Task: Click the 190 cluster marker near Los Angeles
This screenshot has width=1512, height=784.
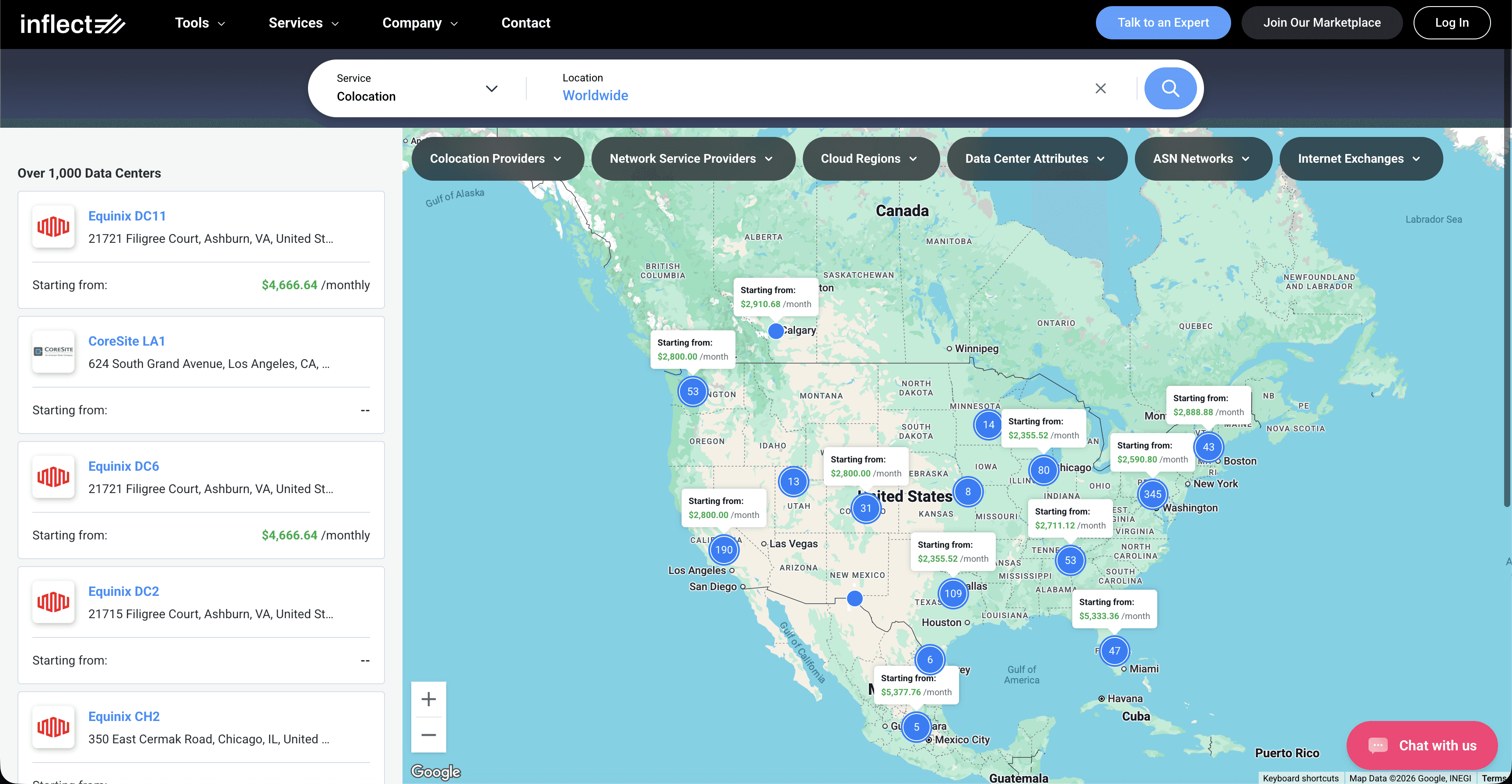Action: [x=723, y=550]
